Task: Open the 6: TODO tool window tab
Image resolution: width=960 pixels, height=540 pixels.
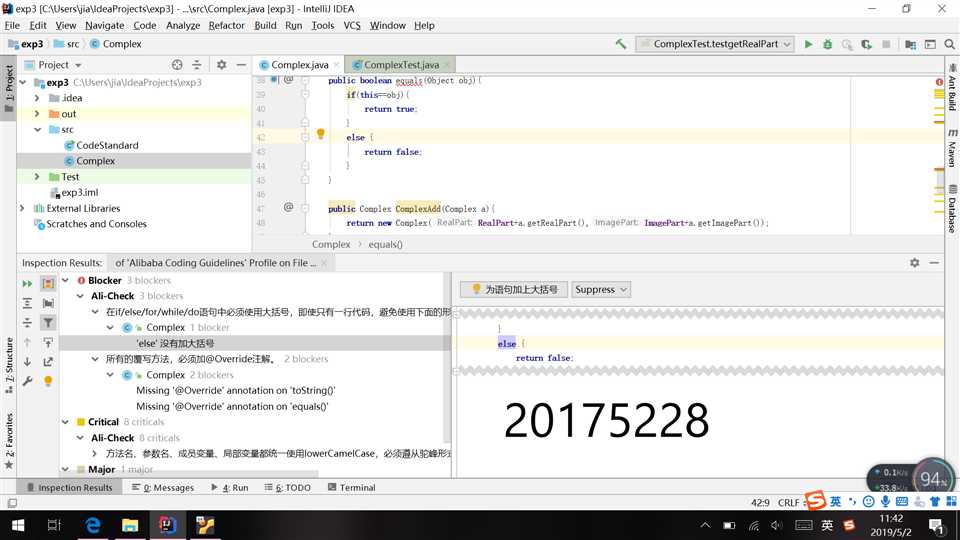Action: (288, 487)
